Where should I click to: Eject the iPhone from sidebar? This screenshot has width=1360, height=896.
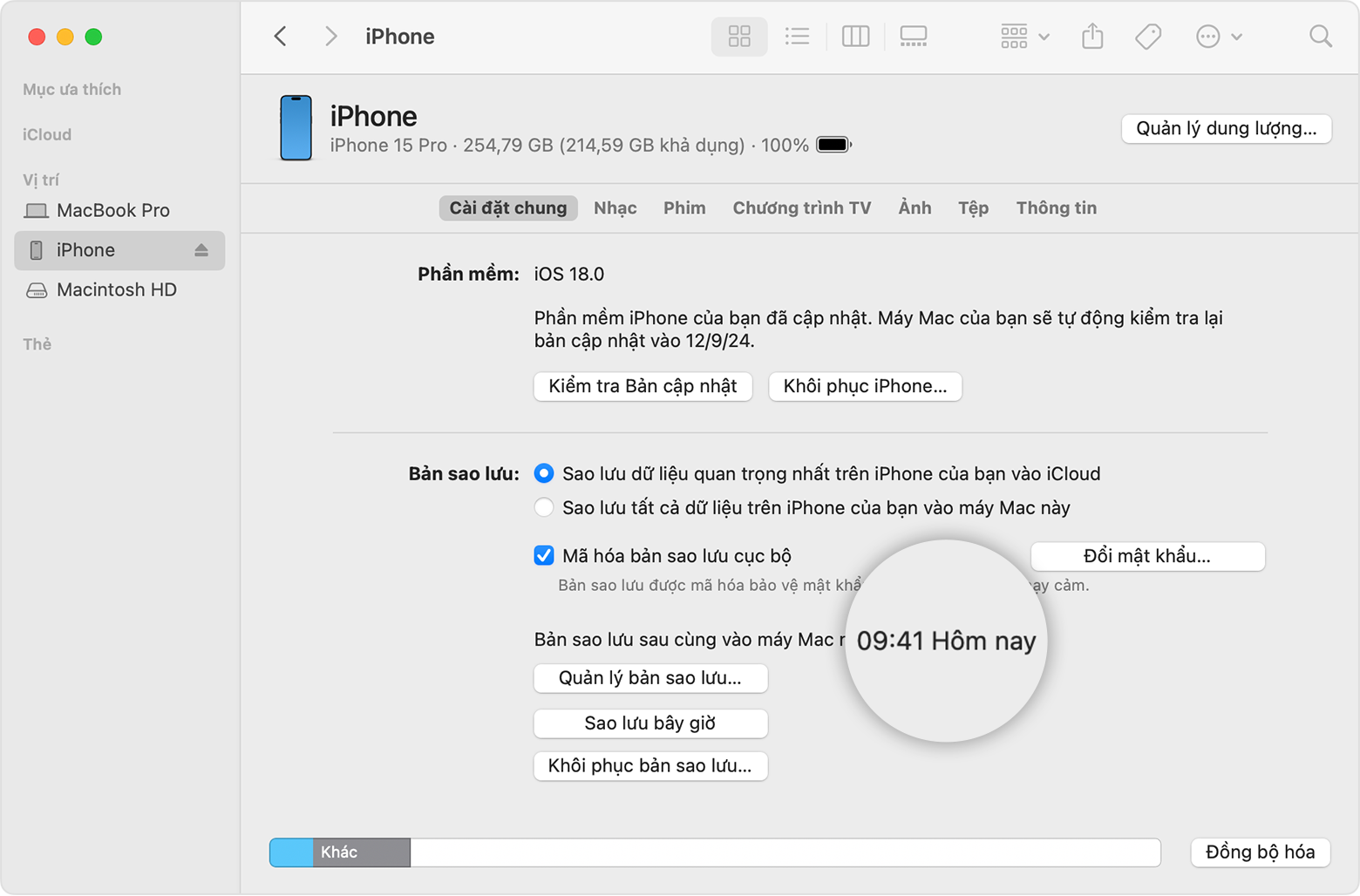[x=201, y=250]
